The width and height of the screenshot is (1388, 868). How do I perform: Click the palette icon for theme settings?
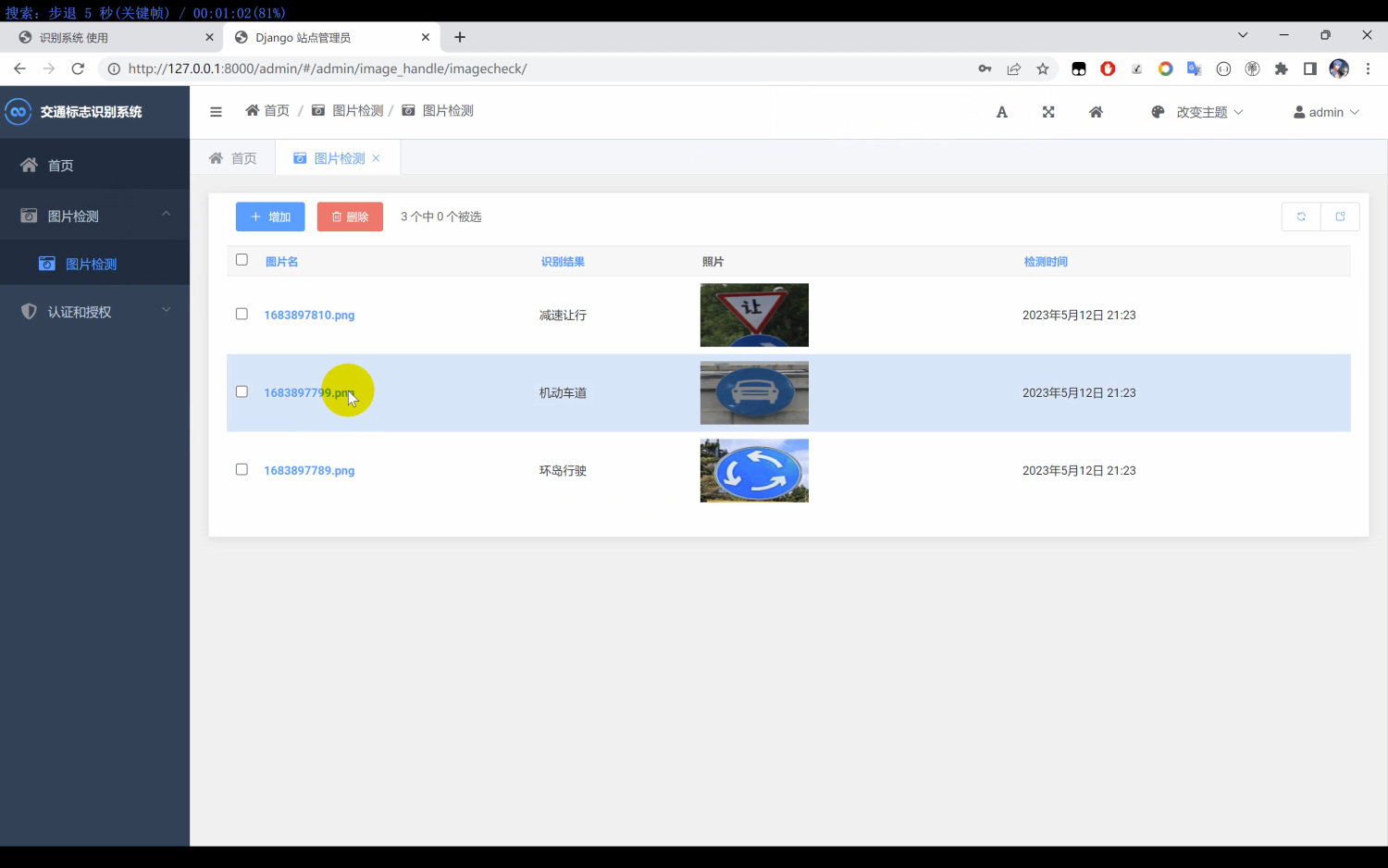pos(1158,111)
